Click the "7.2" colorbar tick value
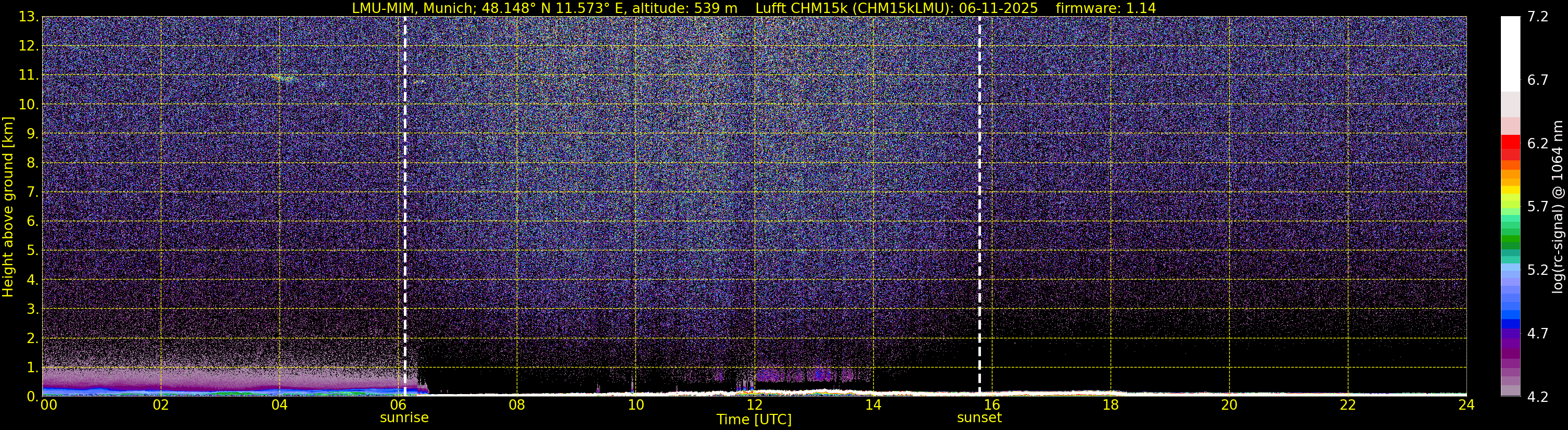This screenshot has width=1568, height=430. click(x=1538, y=17)
